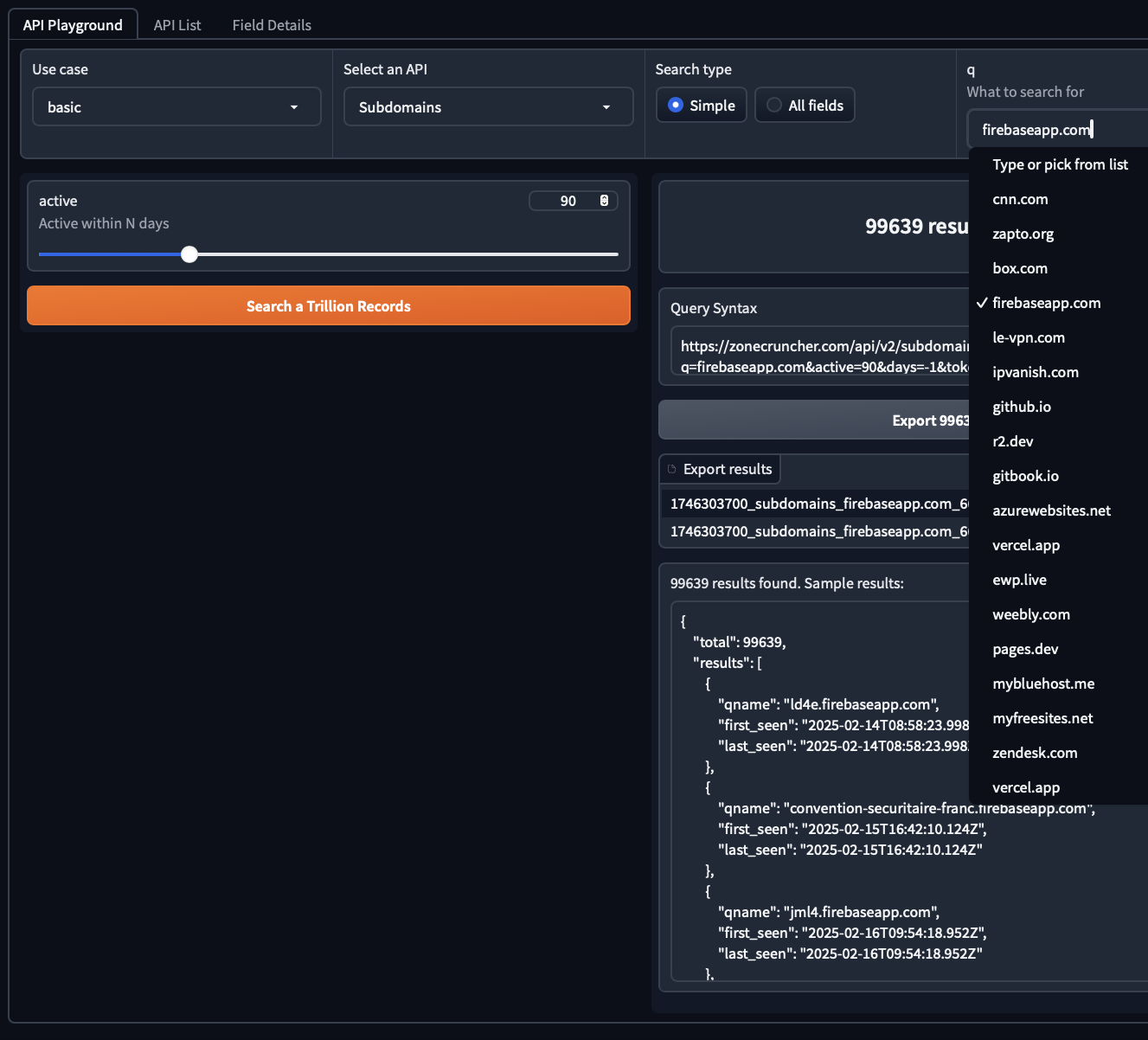Click the Query Syntax label
Image resolution: width=1148 pixels, height=1040 pixels.
(x=714, y=308)
